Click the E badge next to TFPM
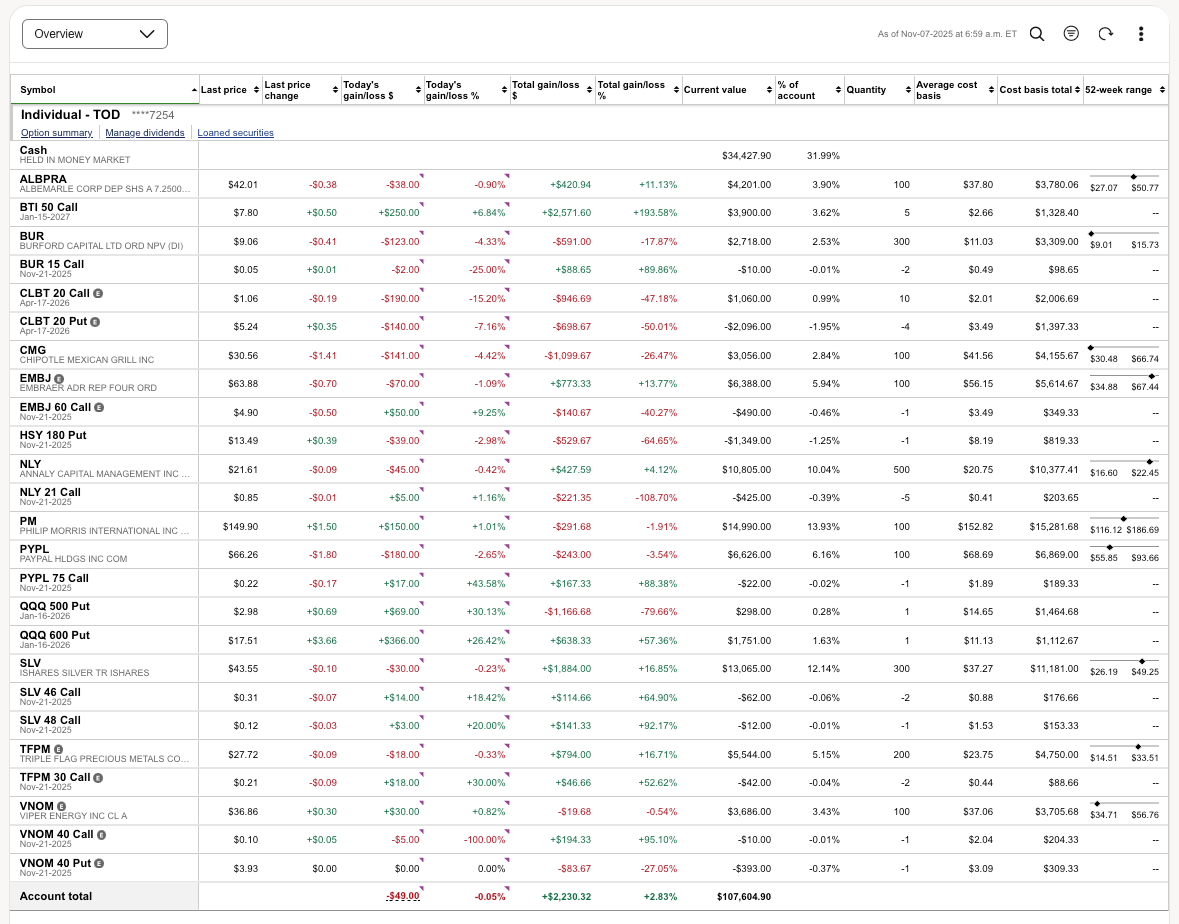1179x924 pixels. 58,749
